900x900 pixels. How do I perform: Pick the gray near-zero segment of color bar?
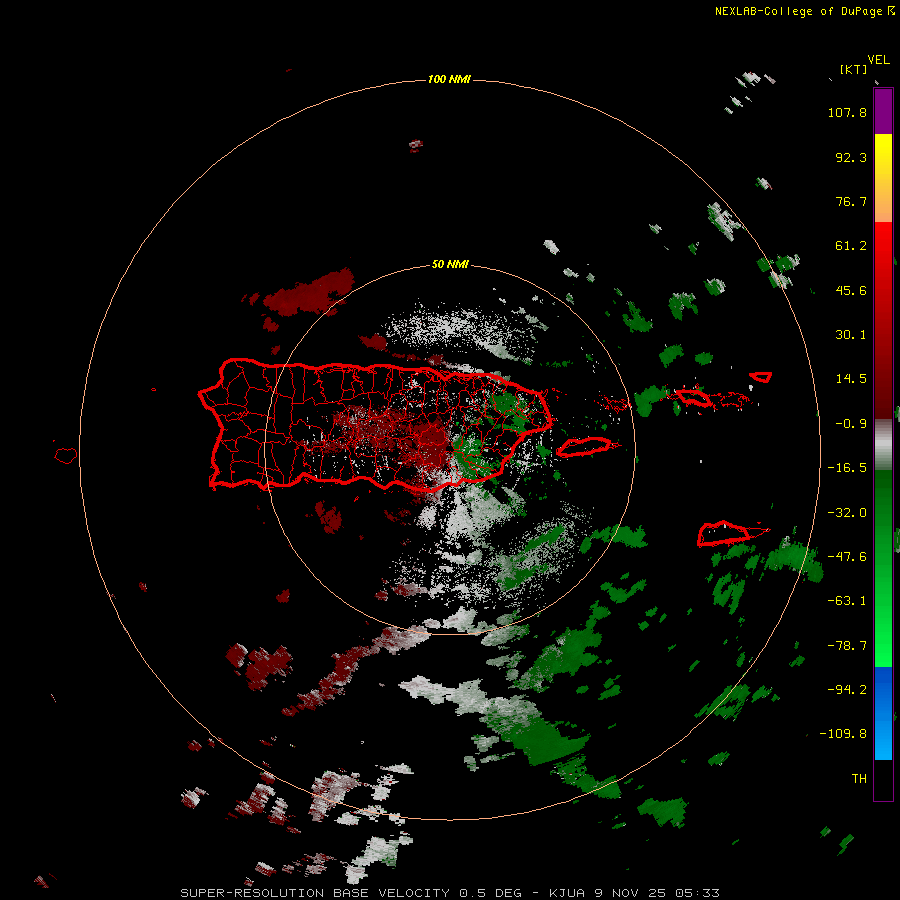[x=883, y=445]
